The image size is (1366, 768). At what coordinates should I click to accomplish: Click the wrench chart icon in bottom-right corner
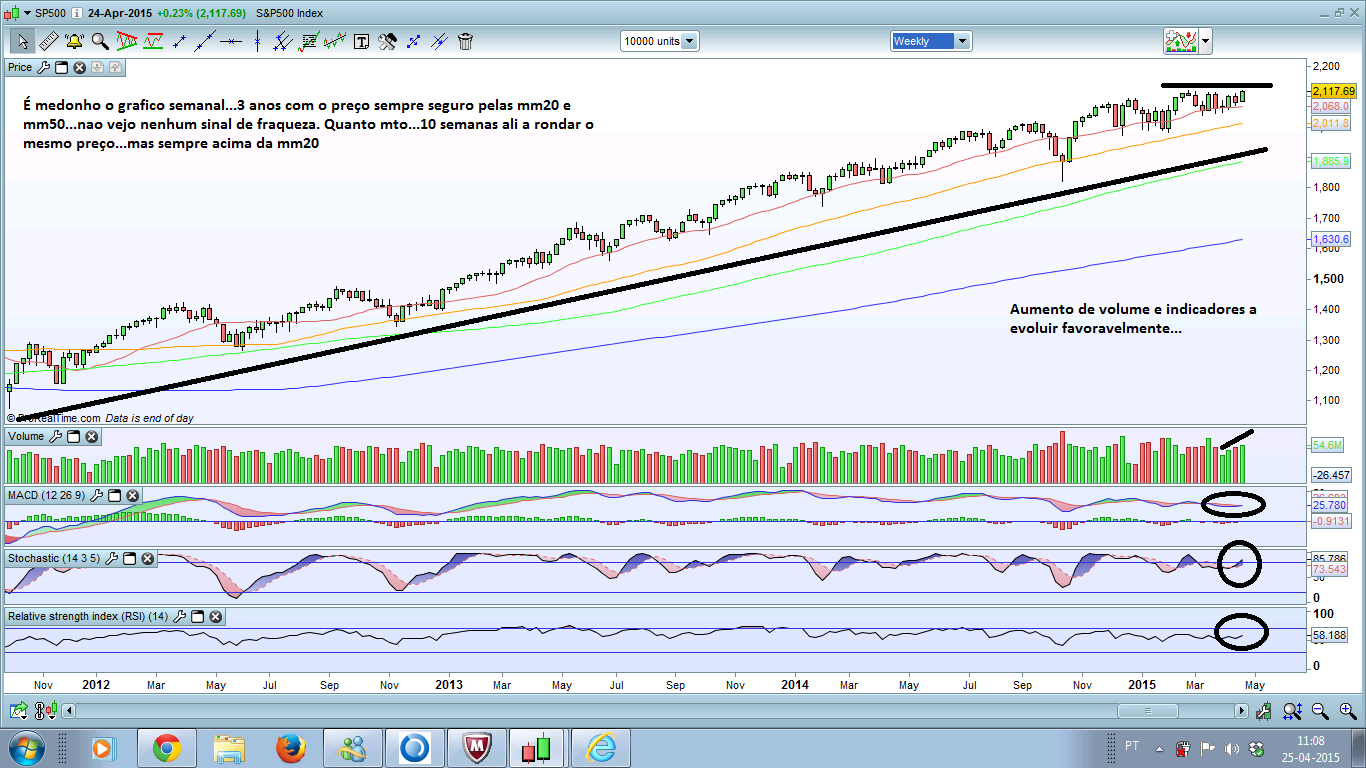click(x=1265, y=711)
